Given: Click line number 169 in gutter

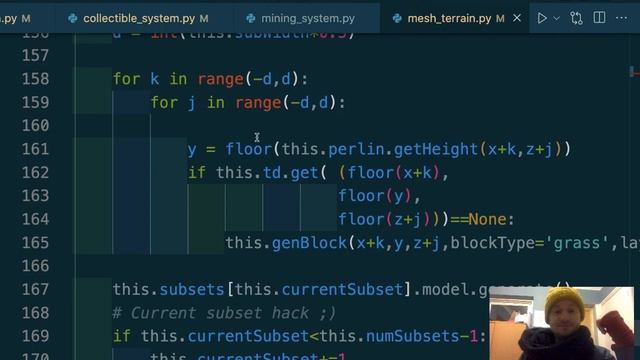Looking at the screenshot, I should [x=36, y=336].
